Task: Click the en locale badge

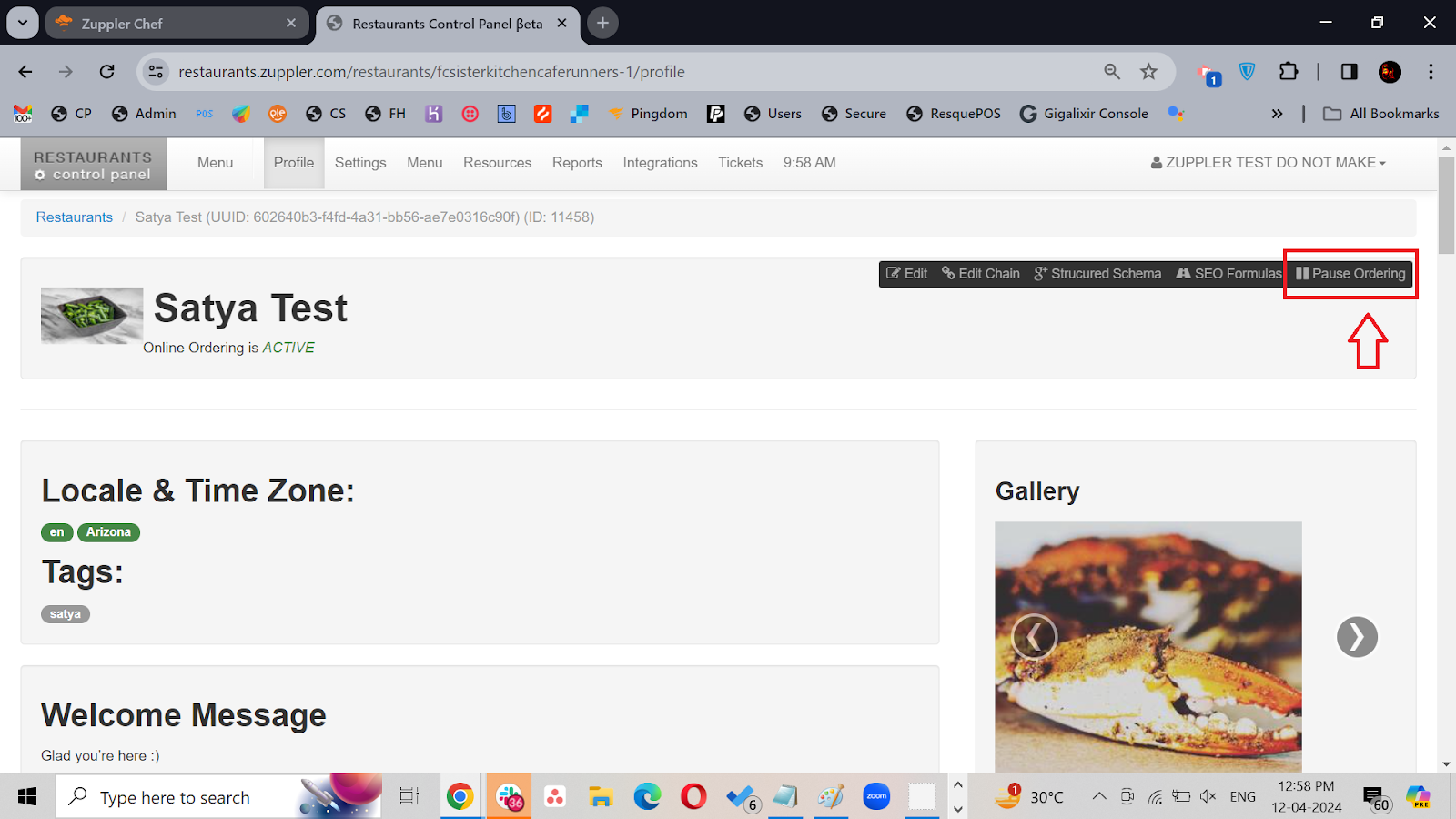Action: pos(57,532)
